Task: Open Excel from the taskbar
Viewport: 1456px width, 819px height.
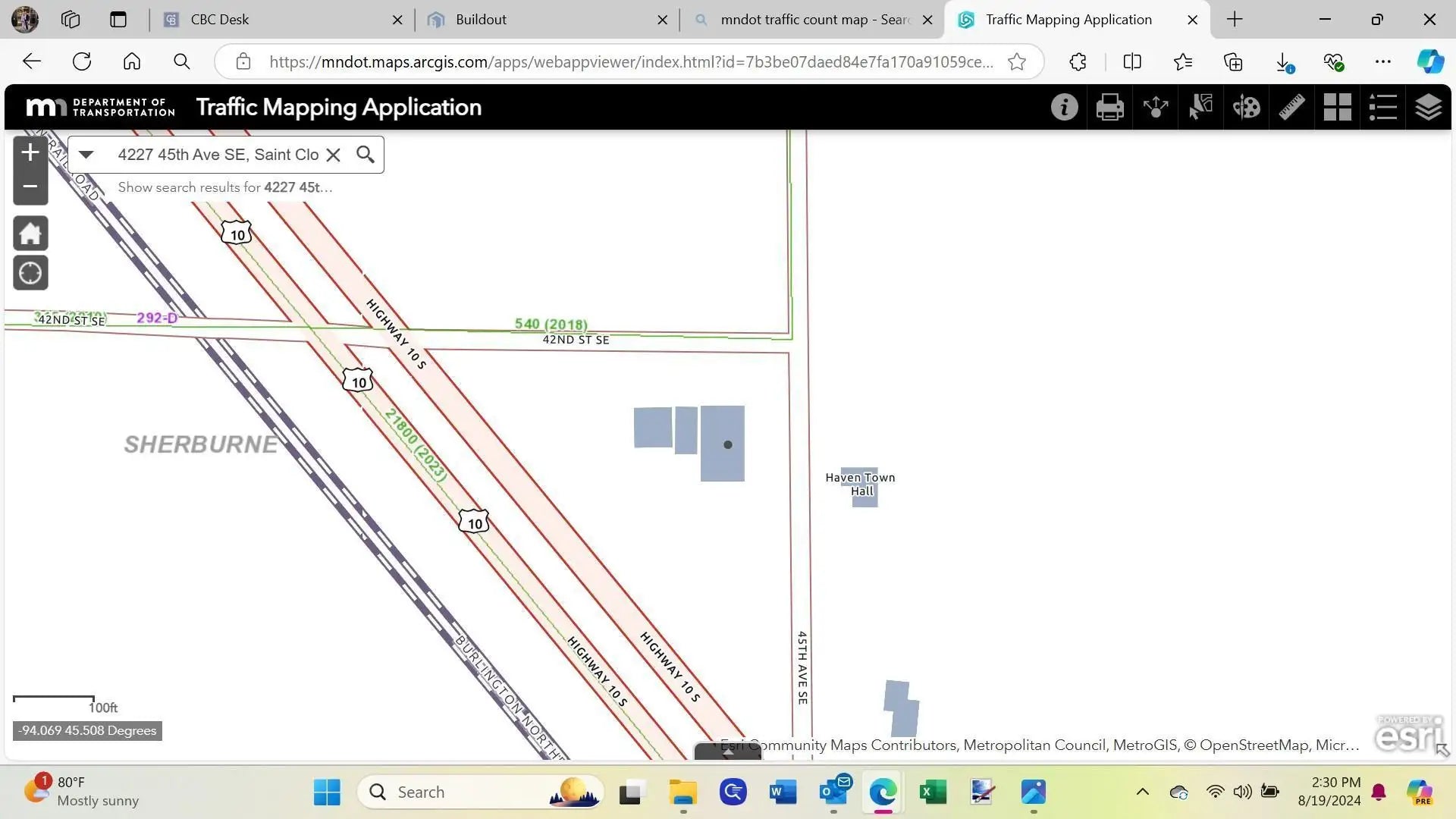Action: pyautogui.click(x=933, y=792)
